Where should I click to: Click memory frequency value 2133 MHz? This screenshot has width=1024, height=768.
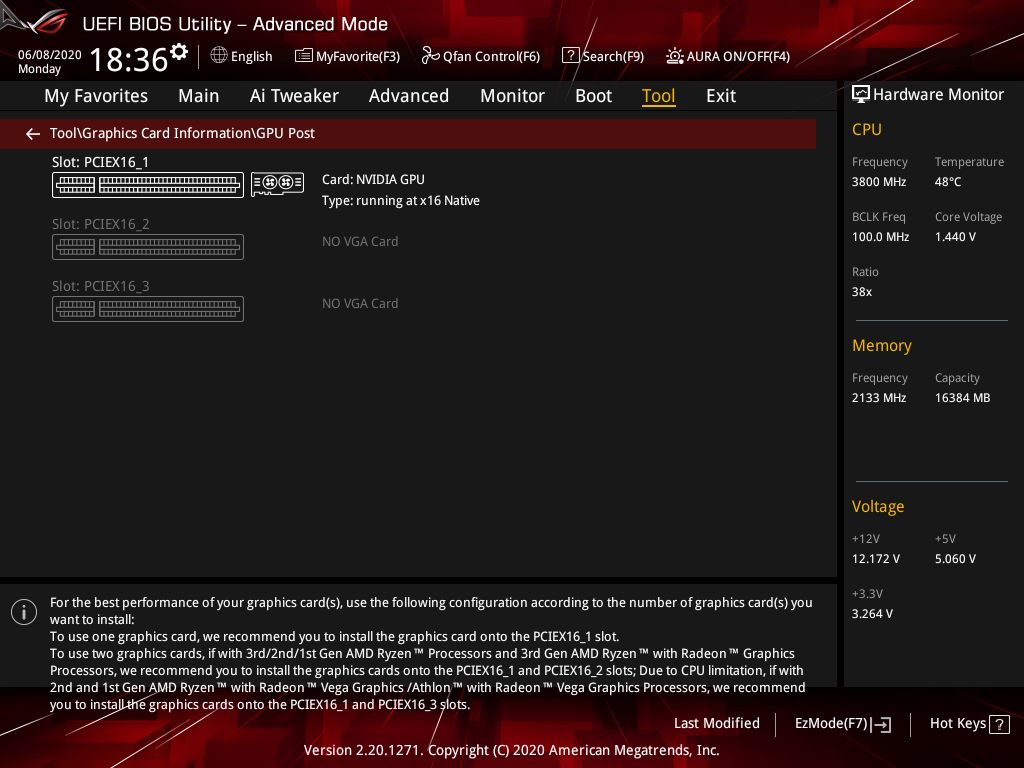point(878,398)
